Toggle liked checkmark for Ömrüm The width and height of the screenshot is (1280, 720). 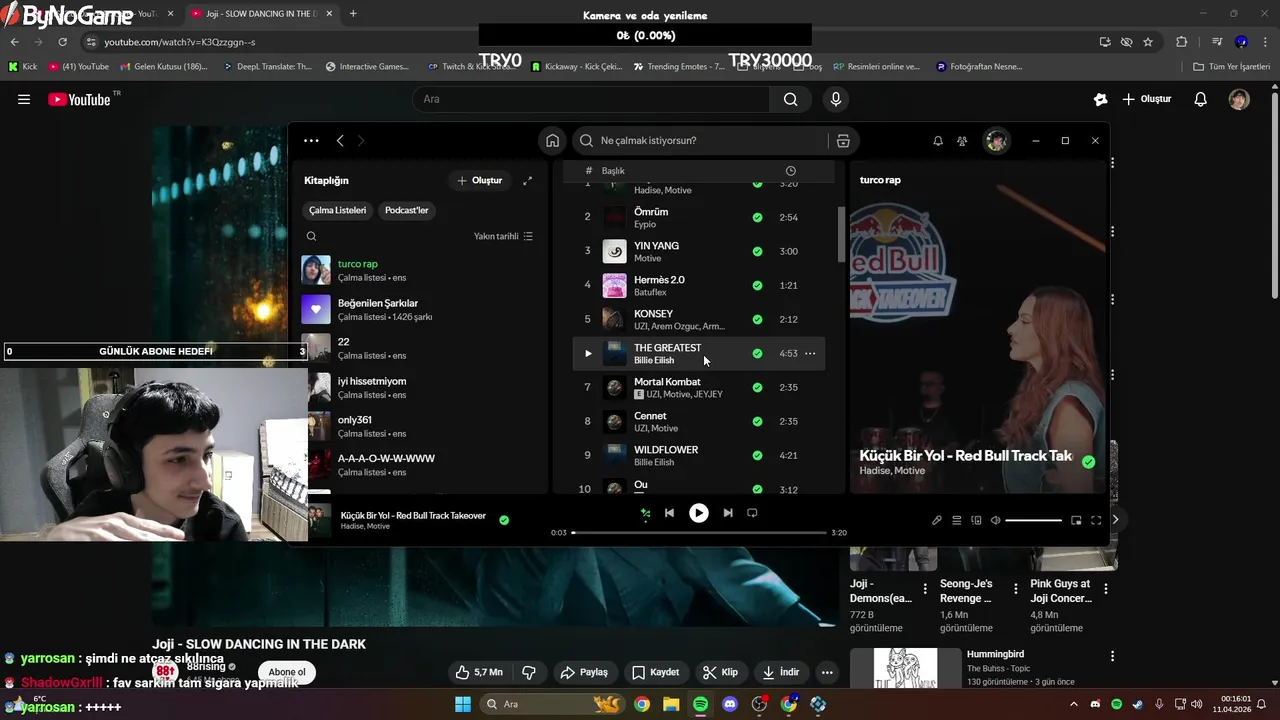click(757, 217)
